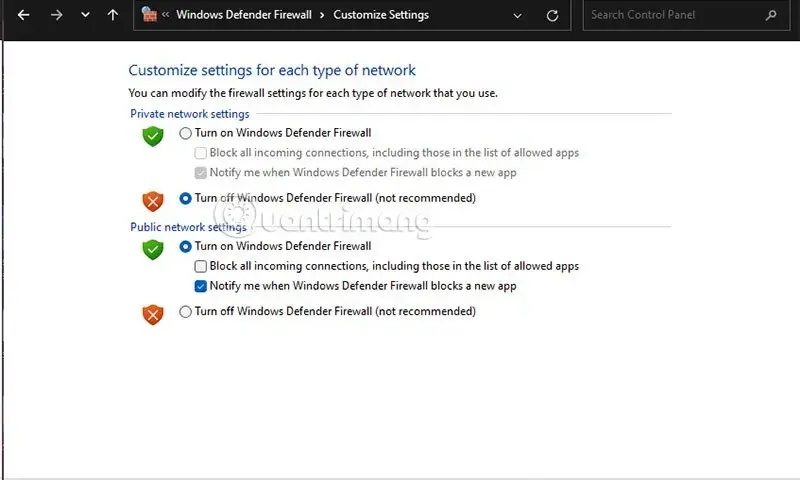Select the Customize Settings breadcrumb

coord(381,15)
